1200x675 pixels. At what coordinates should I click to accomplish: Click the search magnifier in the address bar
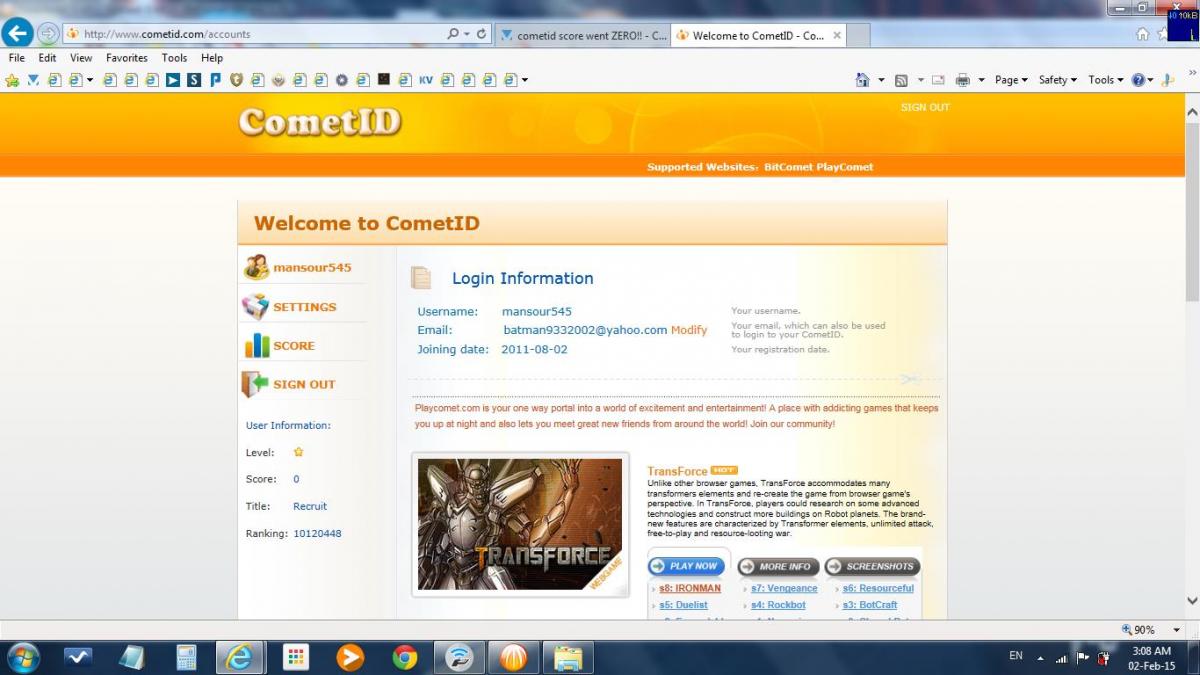click(453, 34)
